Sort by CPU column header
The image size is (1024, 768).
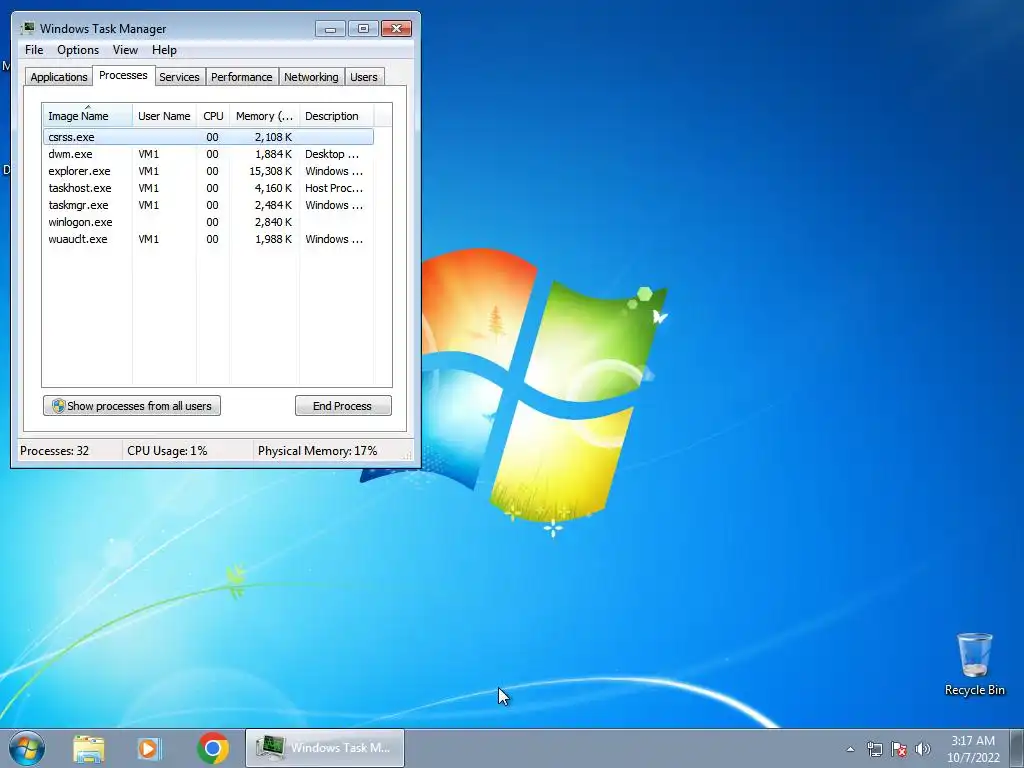point(213,116)
